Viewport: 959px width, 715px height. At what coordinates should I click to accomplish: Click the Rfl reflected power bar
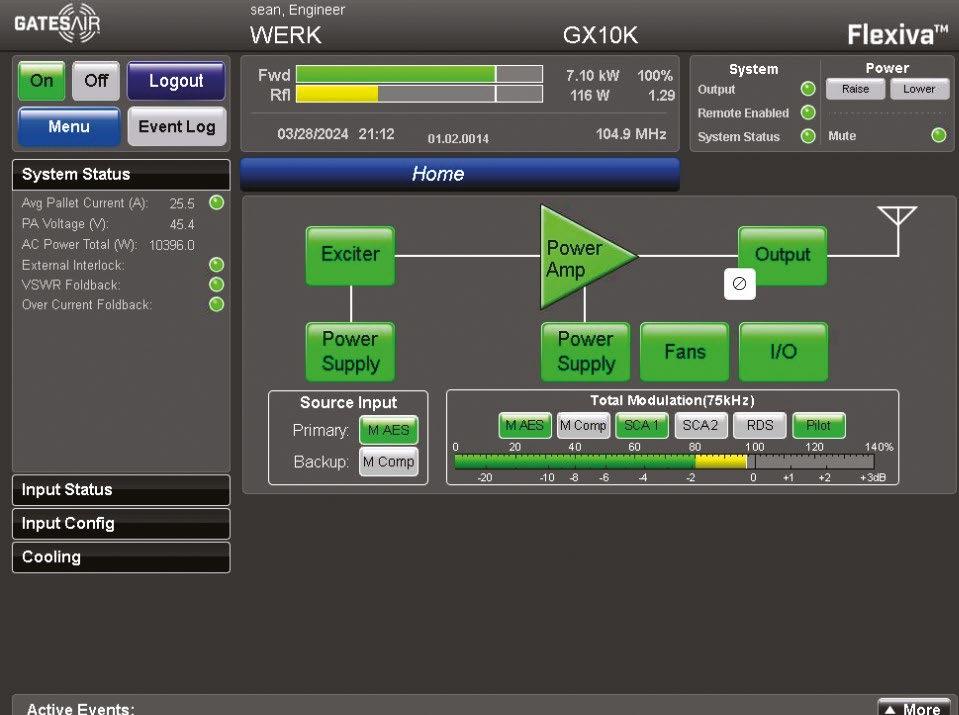click(x=420, y=94)
